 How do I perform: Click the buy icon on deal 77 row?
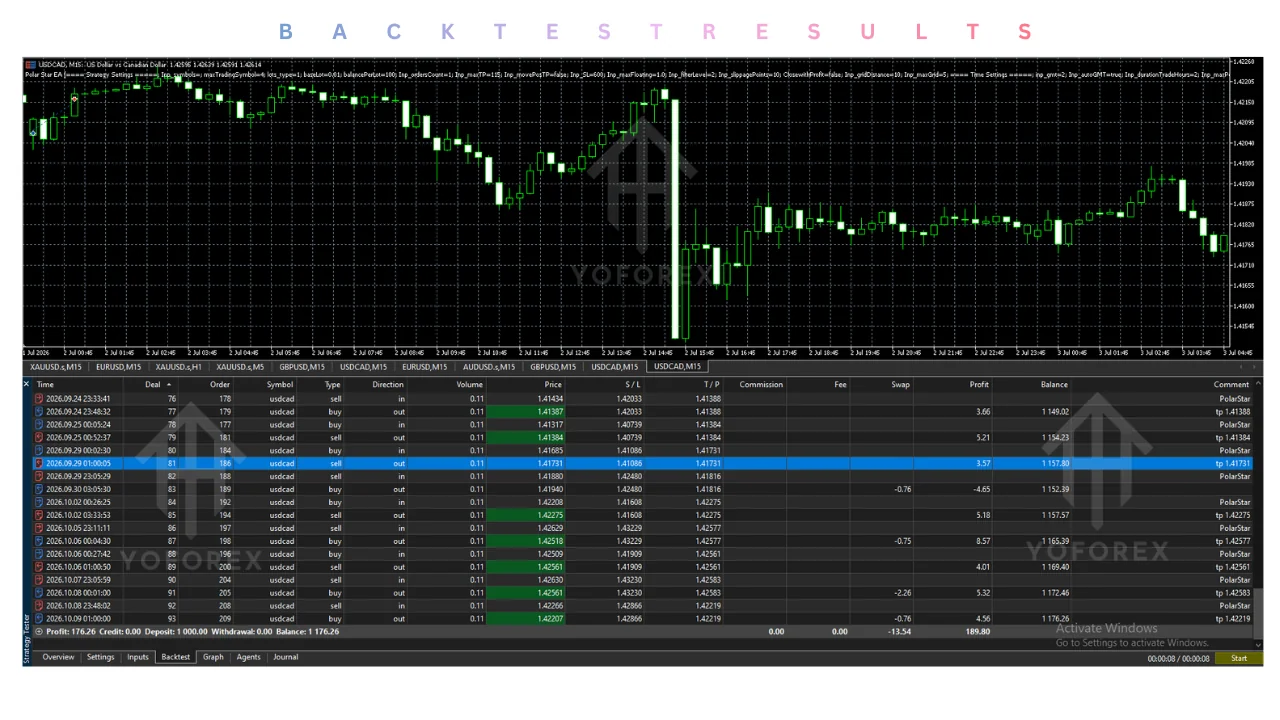pos(38,412)
